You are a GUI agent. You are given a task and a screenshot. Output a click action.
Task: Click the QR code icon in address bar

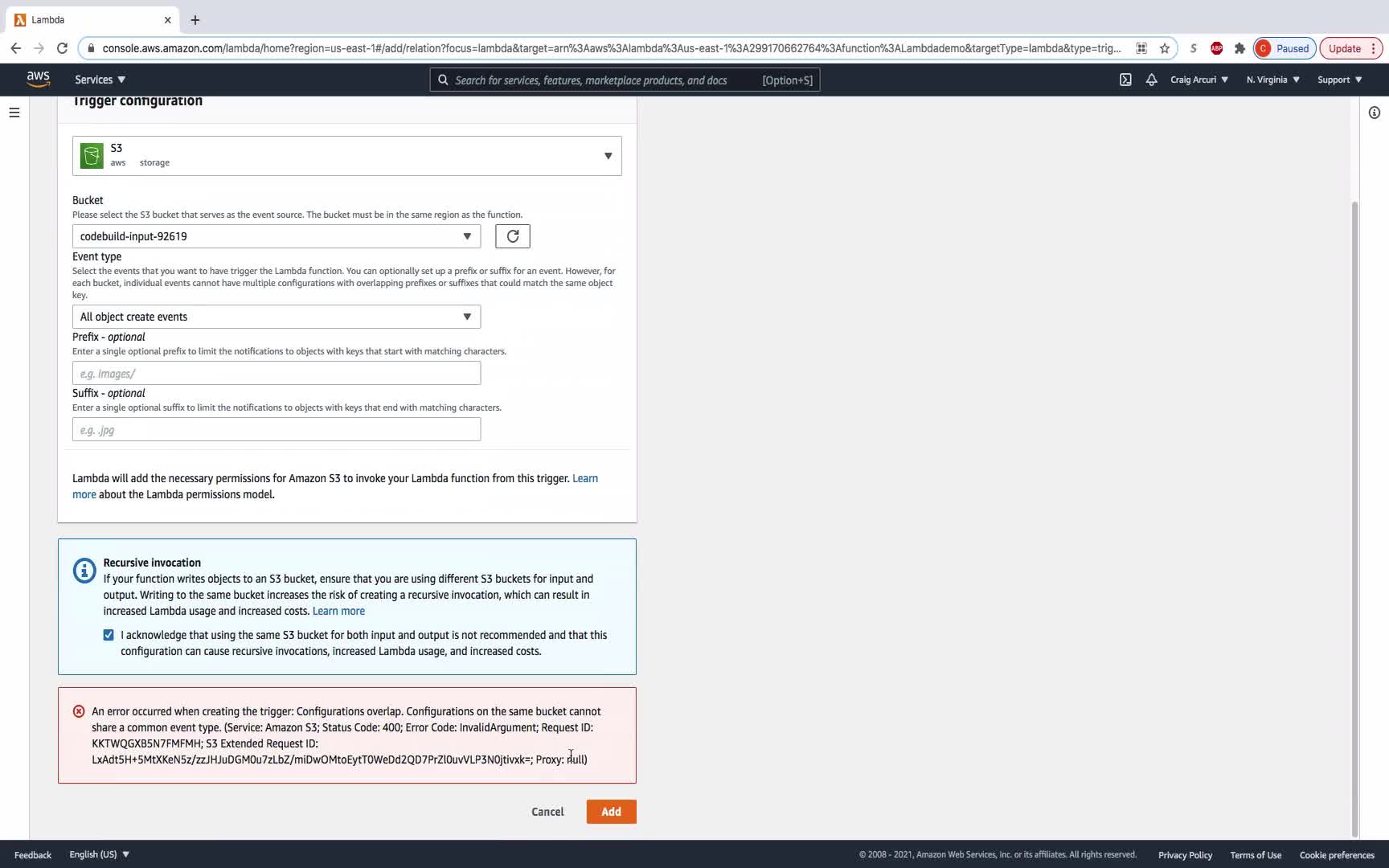(1141, 48)
